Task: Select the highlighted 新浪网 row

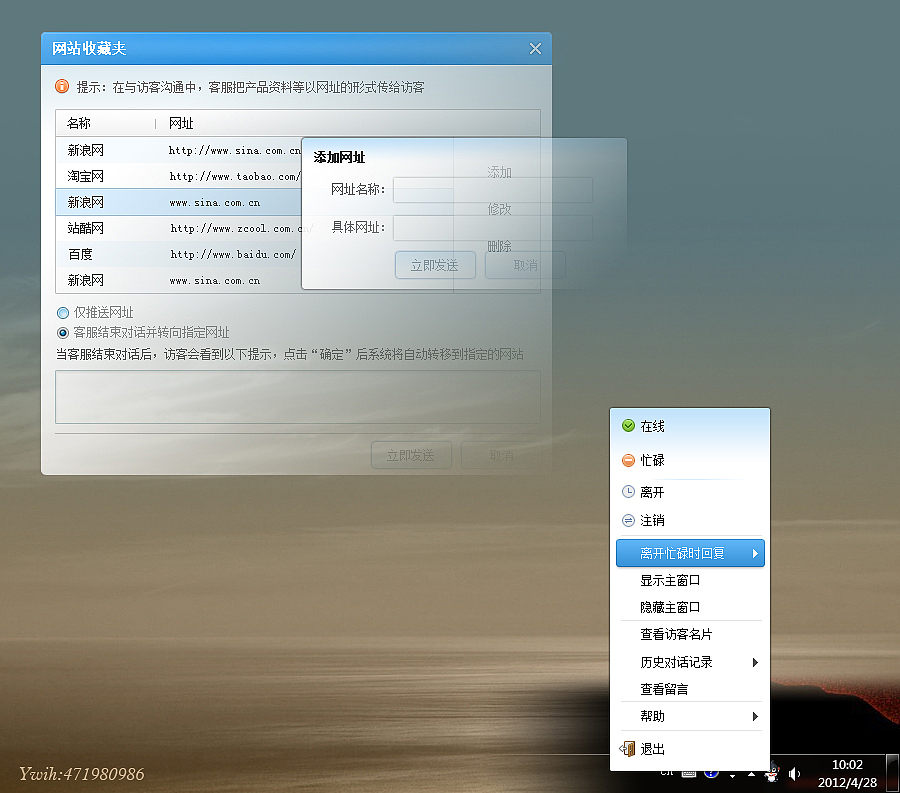Action: point(179,202)
